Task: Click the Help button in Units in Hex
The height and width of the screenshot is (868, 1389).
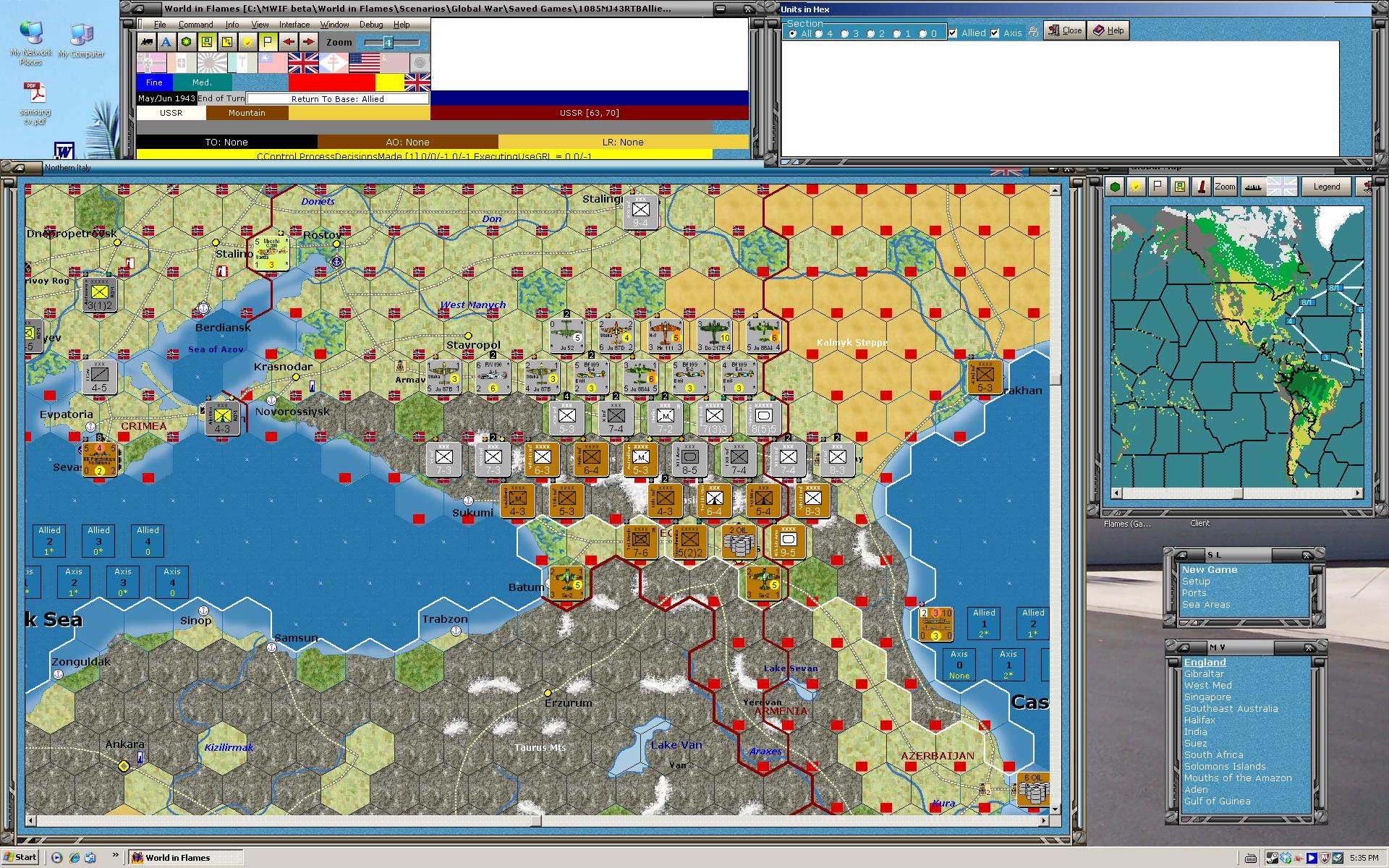Action: (1108, 30)
